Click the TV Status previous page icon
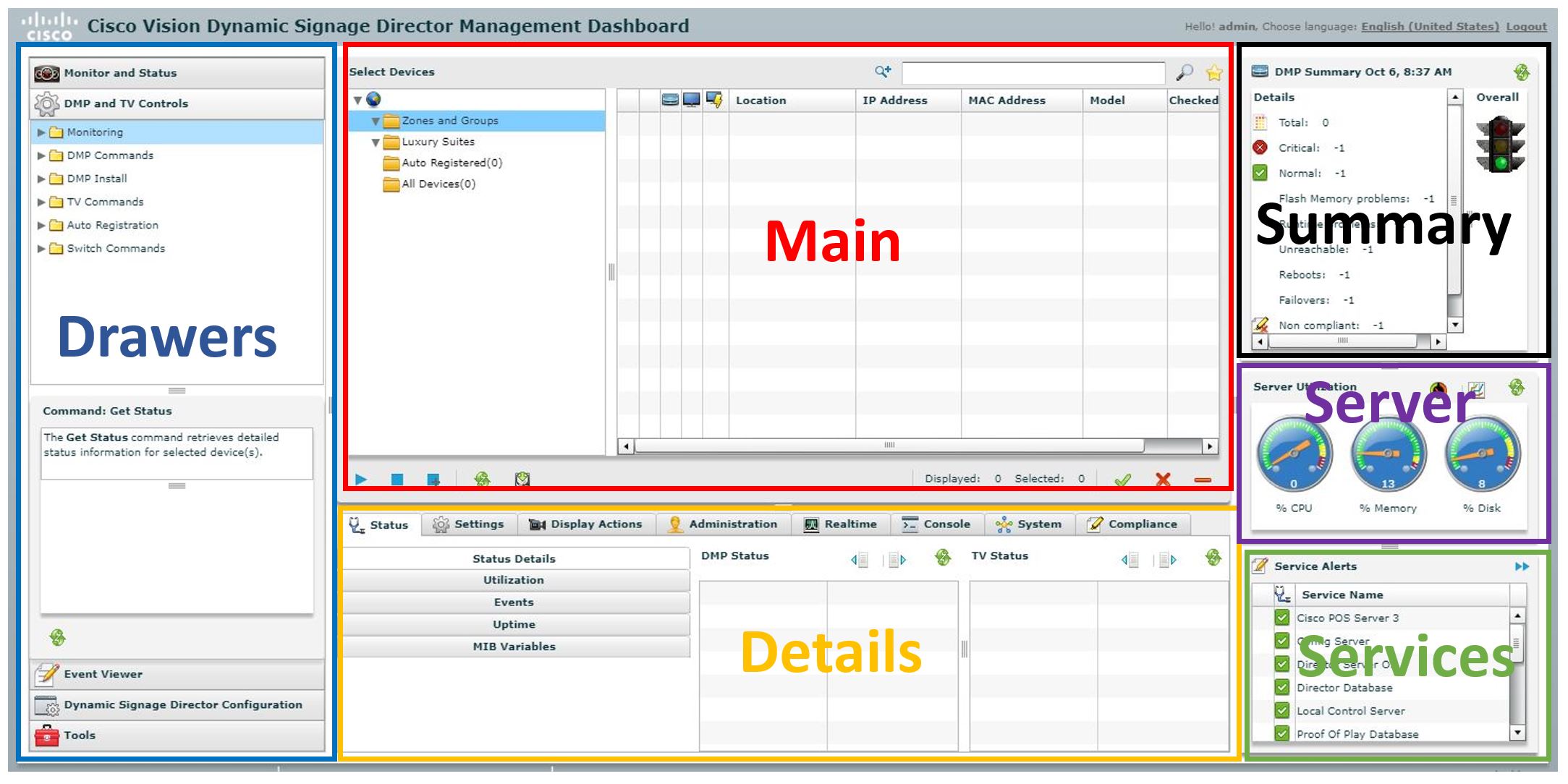1568x784 pixels. (1130, 559)
